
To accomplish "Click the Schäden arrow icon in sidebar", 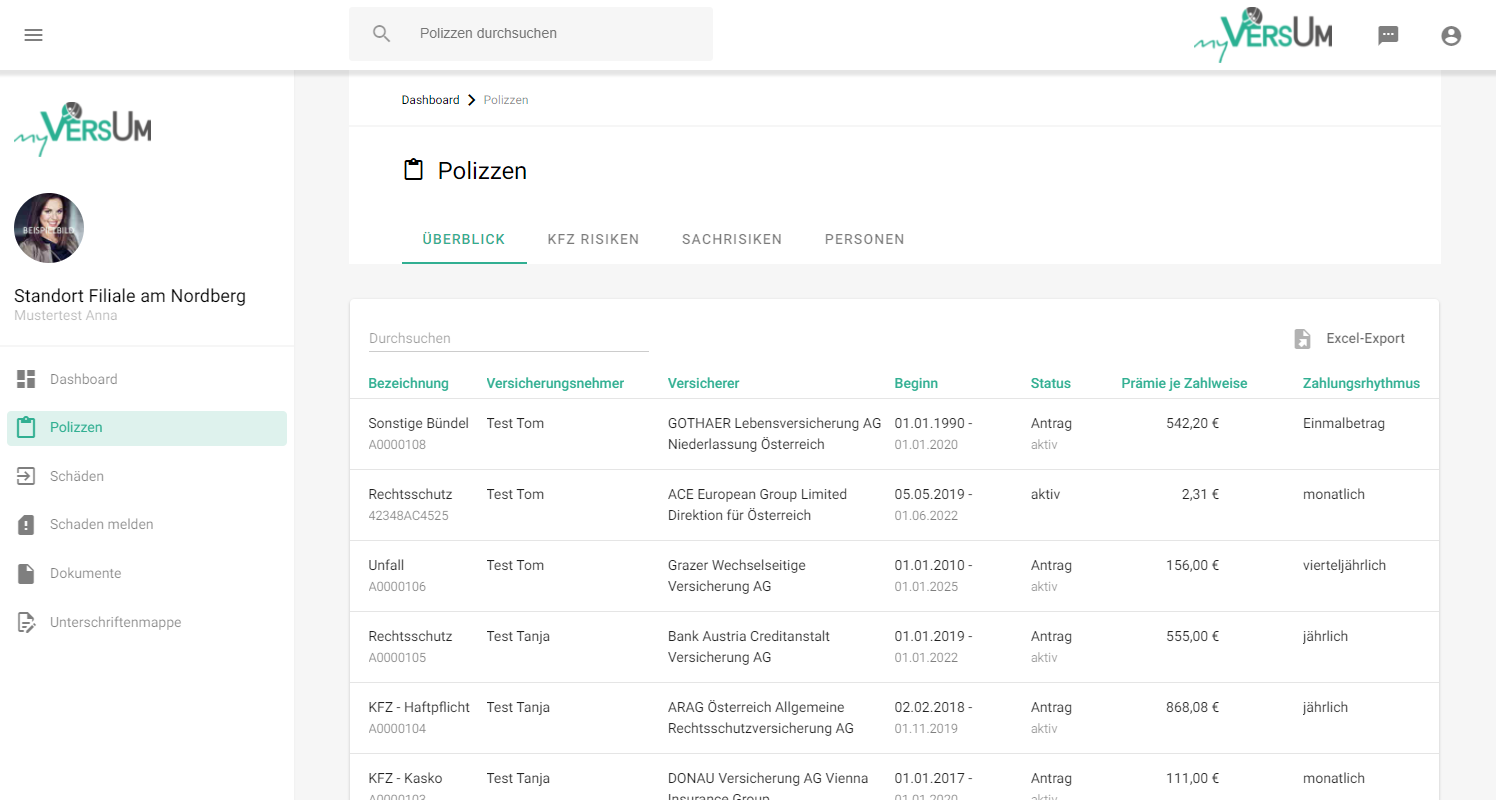I will click(x=27, y=476).
